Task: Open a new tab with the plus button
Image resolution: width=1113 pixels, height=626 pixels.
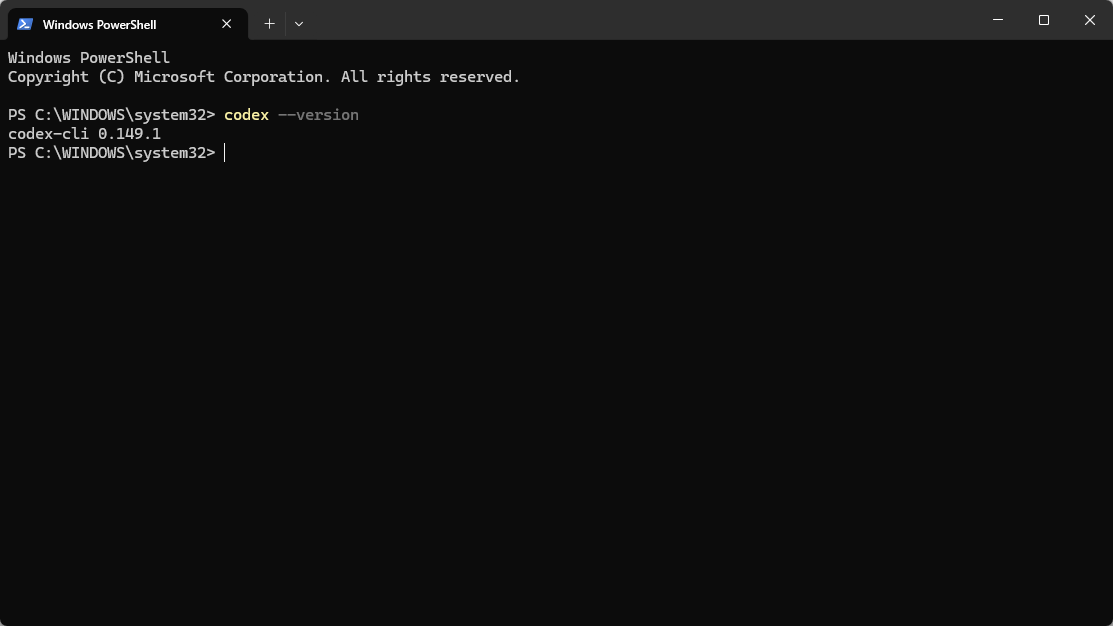Action: 269,24
